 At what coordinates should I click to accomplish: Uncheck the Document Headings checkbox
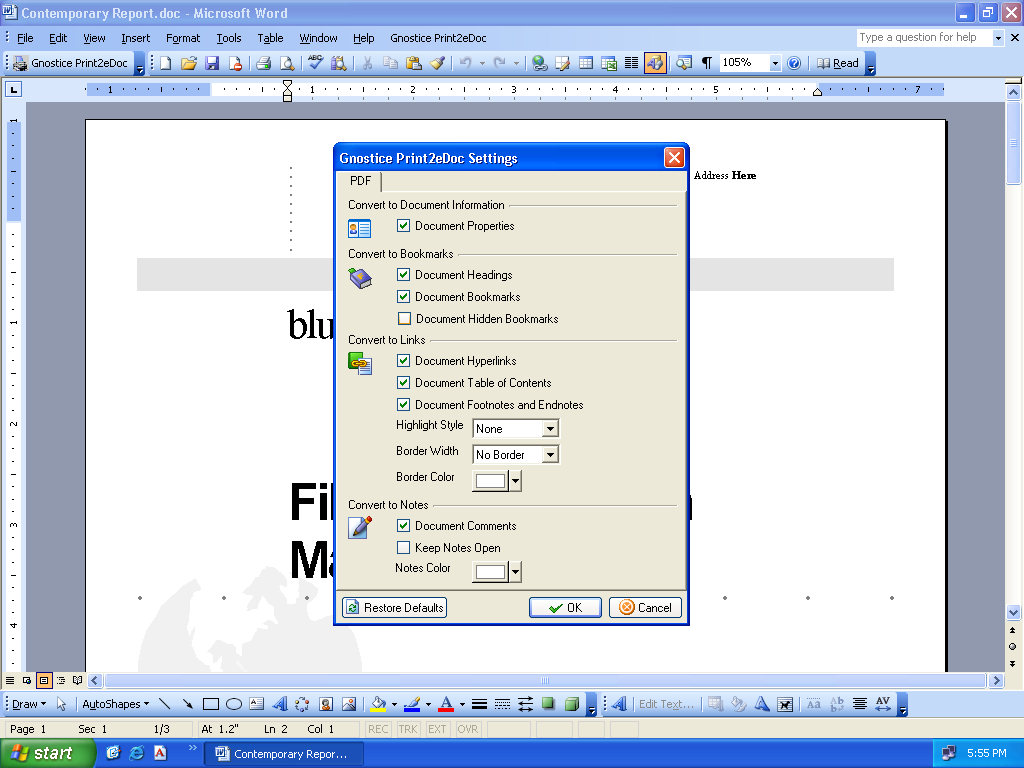pyautogui.click(x=404, y=275)
